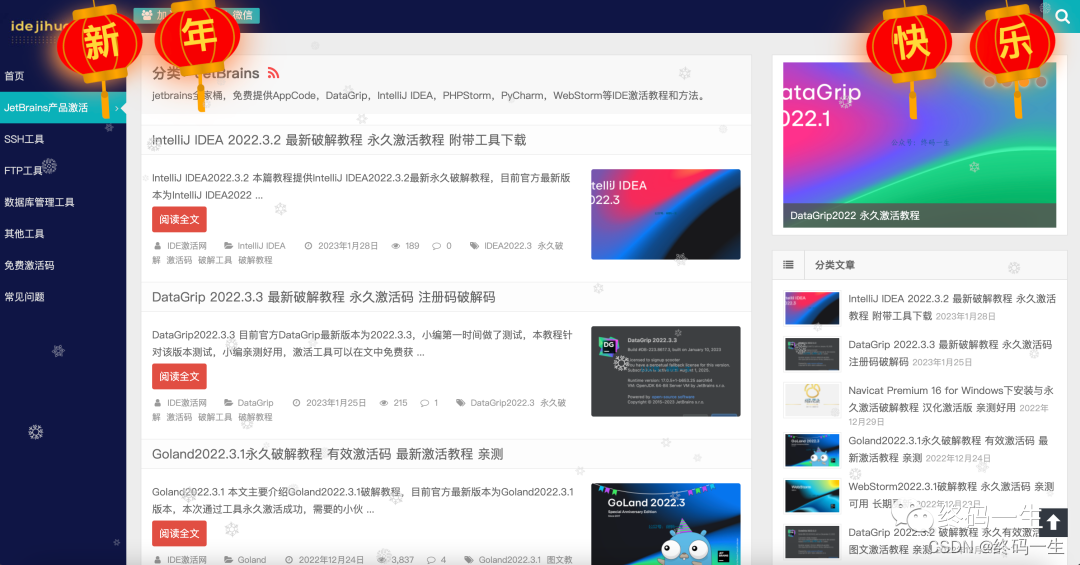Click comment count 0 on IntelliJ article

(x=442, y=246)
